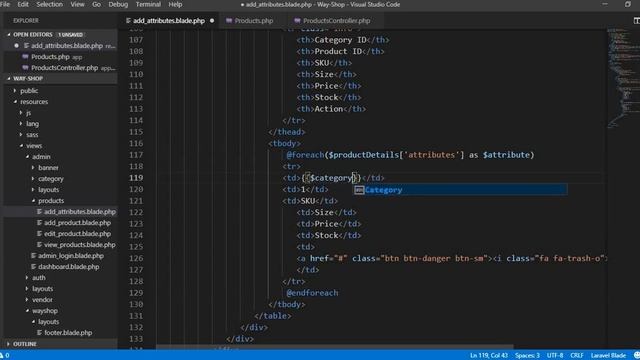Click 'Category ID' header text in code

340,40
